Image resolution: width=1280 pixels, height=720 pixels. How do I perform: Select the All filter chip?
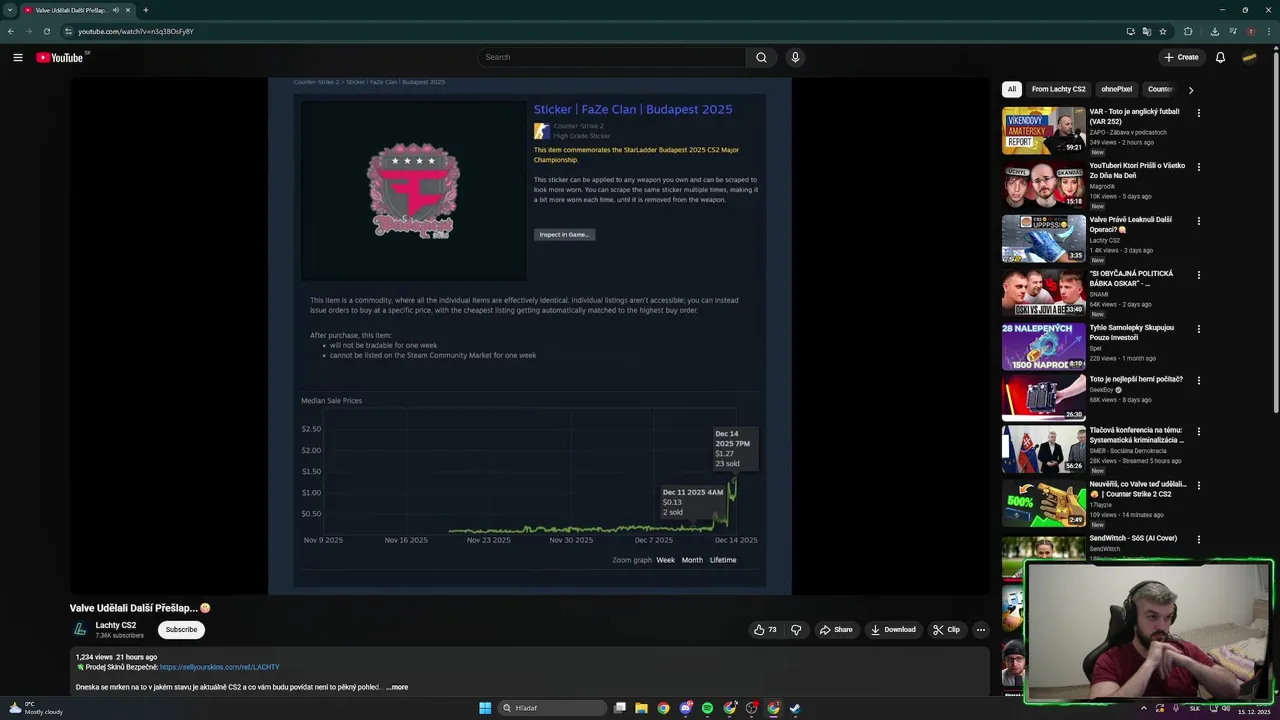(x=1011, y=89)
